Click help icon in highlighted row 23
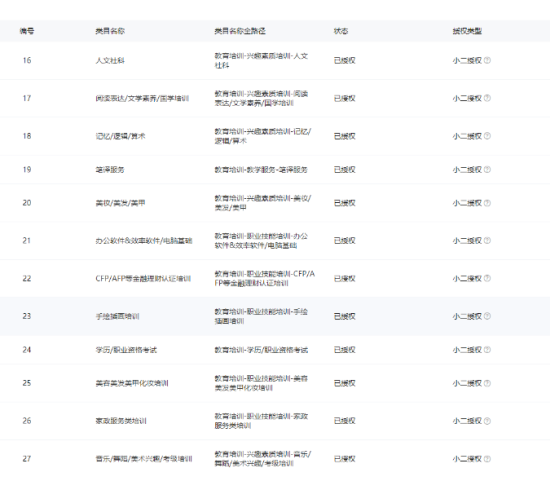550x490 pixels. 487,316
